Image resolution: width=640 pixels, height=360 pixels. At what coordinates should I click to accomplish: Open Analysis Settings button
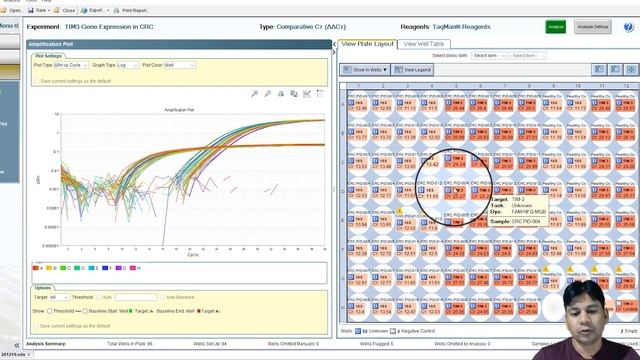[x=593, y=27]
